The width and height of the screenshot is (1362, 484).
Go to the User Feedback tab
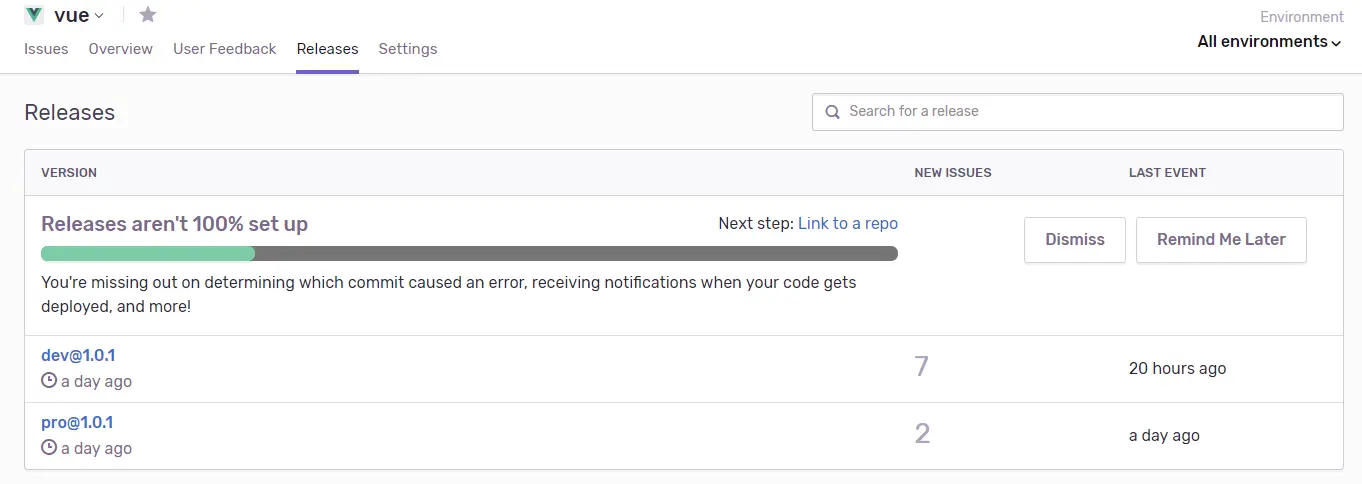point(224,49)
